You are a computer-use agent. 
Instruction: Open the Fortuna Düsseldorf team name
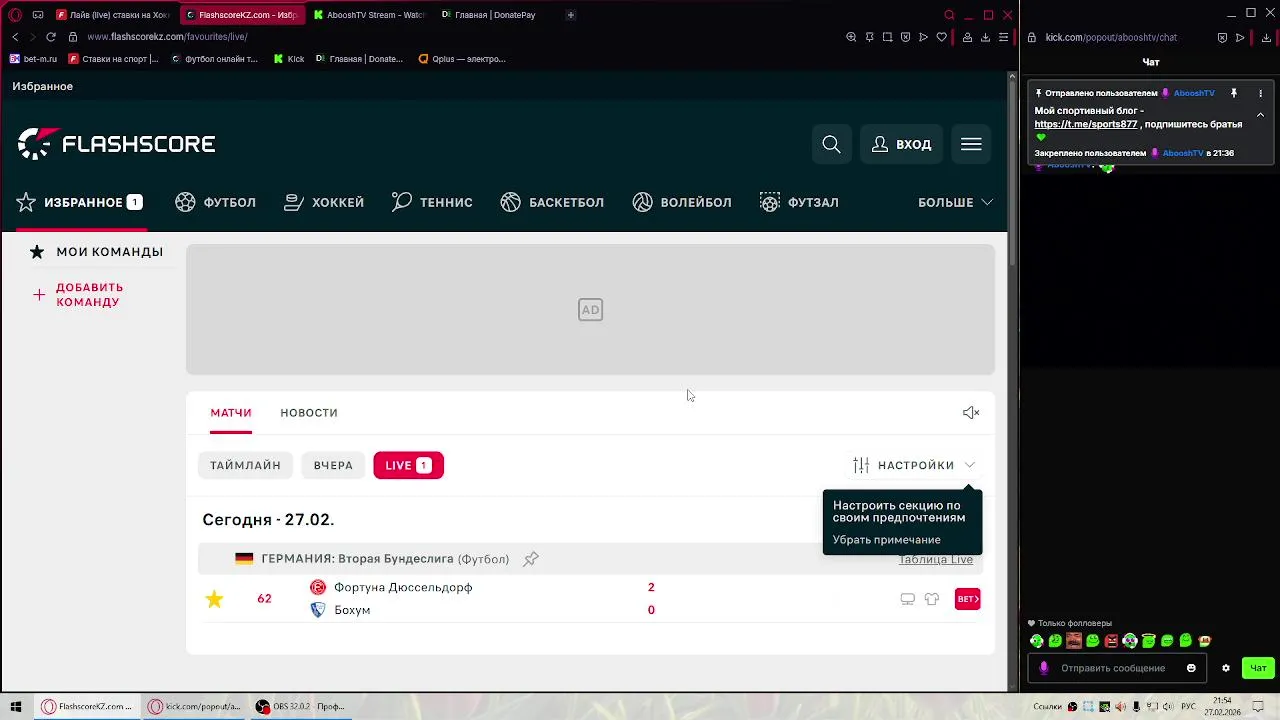click(x=403, y=587)
